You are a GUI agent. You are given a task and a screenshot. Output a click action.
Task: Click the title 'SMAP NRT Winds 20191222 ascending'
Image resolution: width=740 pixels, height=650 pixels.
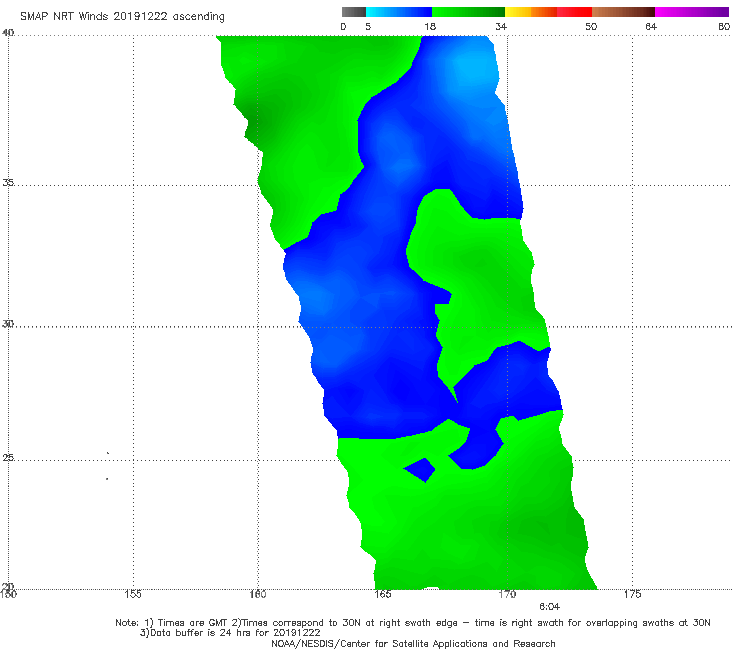pos(122,16)
